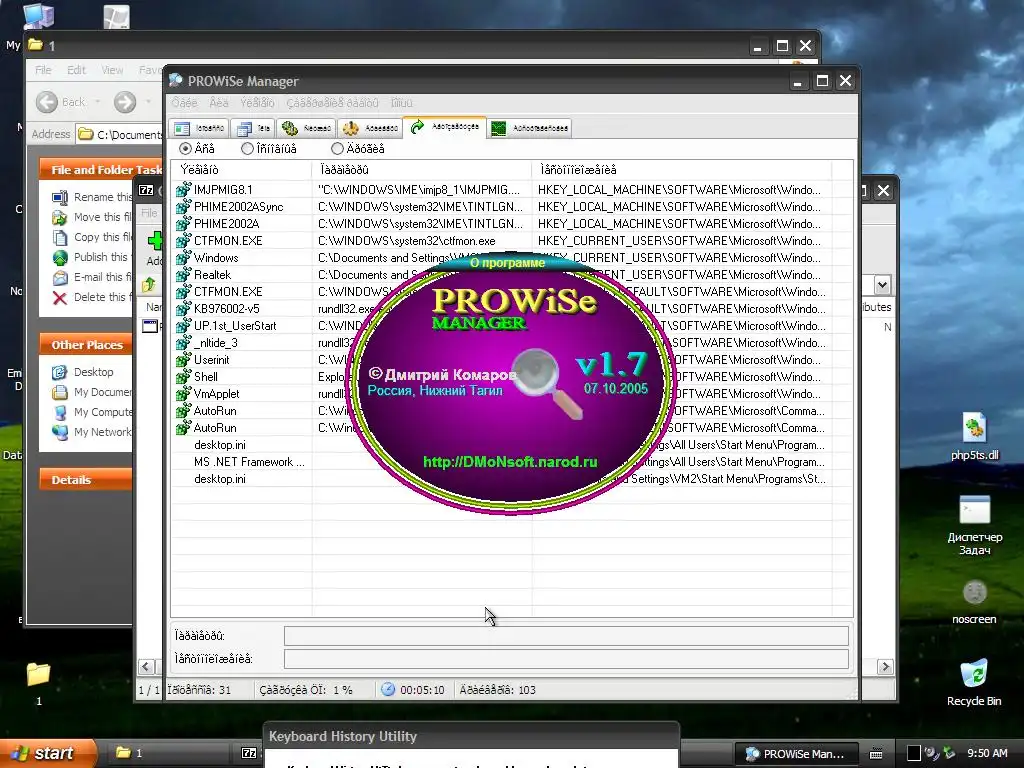Click the icon beside the Shell entry
Screen dimensions: 1024x768
(183, 377)
